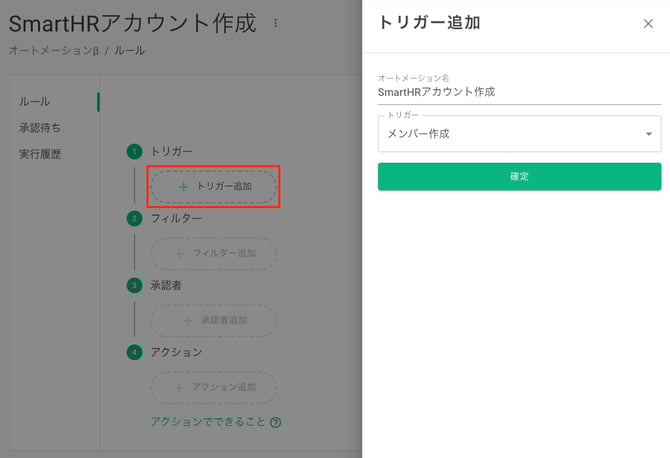
Task: Click the トリガー追加 dashed button
Action: pyautogui.click(x=213, y=187)
